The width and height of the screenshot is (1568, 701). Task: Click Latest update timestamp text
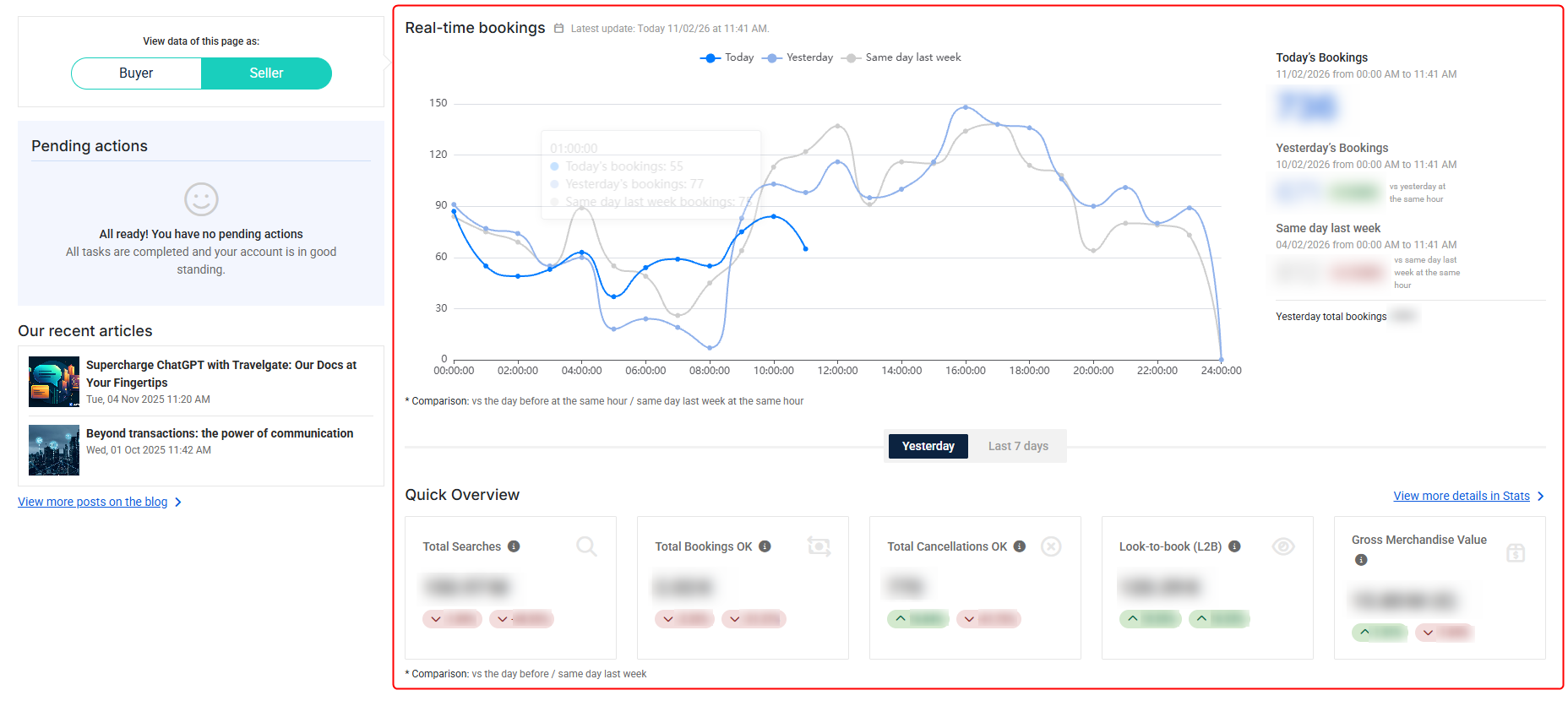click(670, 29)
